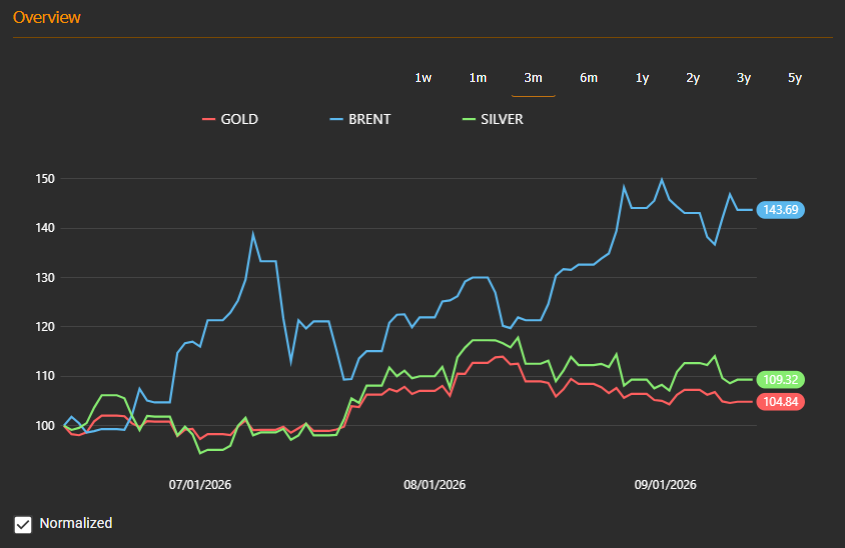Switch chart to 6m range
This screenshot has height=548, width=845.
[x=588, y=78]
